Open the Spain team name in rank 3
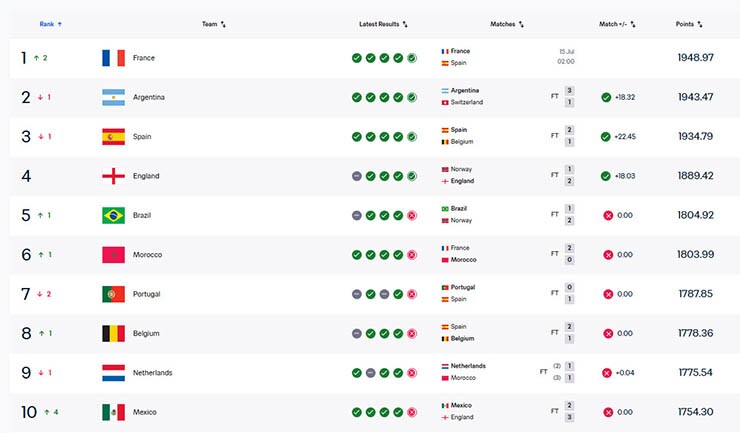The height and width of the screenshot is (433, 740). click(x=142, y=136)
